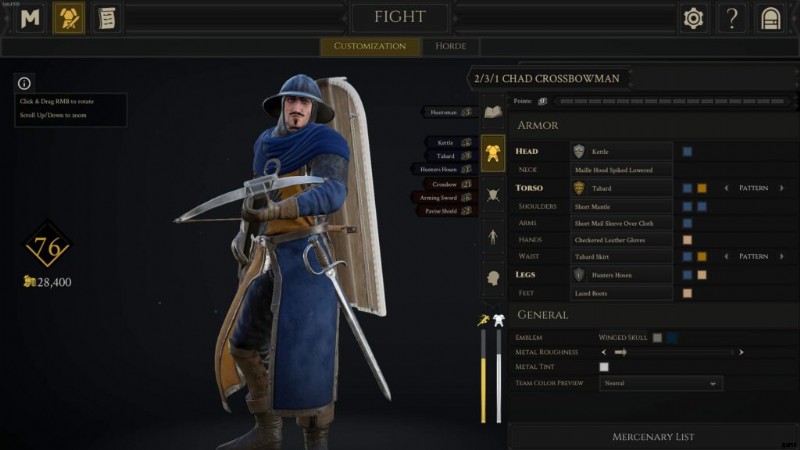Click the info circle icon
800x450 pixels.
pos(24,83)
